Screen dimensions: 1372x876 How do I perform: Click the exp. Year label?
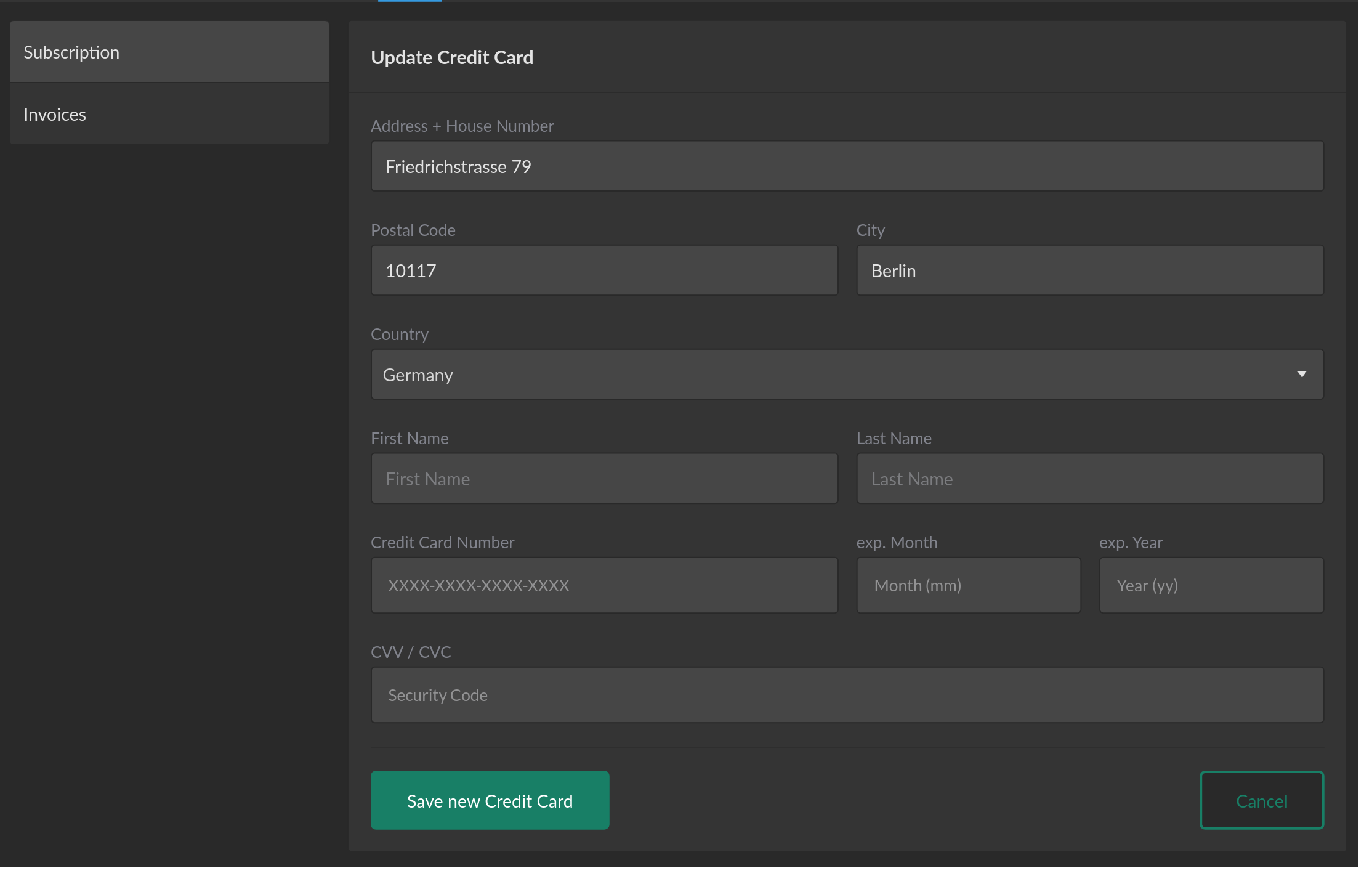point(1131,543)
